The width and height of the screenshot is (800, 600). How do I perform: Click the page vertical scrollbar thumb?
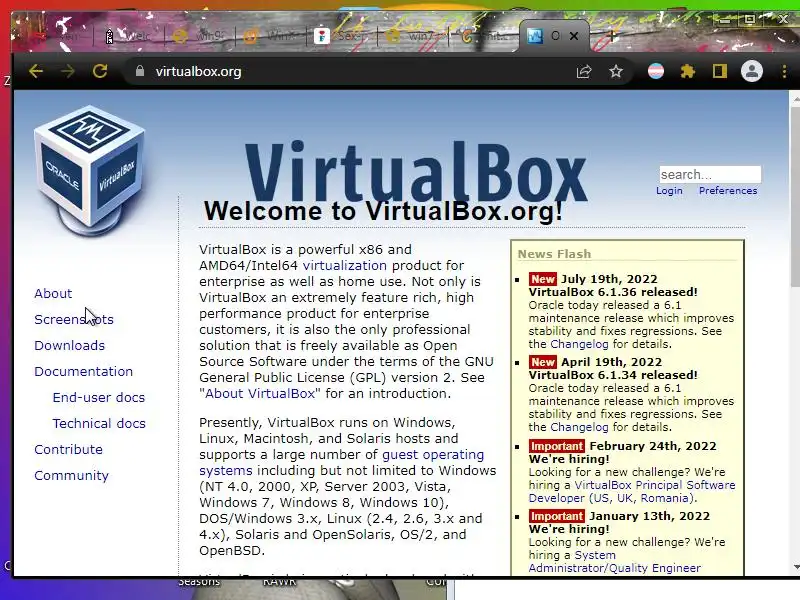795,196
